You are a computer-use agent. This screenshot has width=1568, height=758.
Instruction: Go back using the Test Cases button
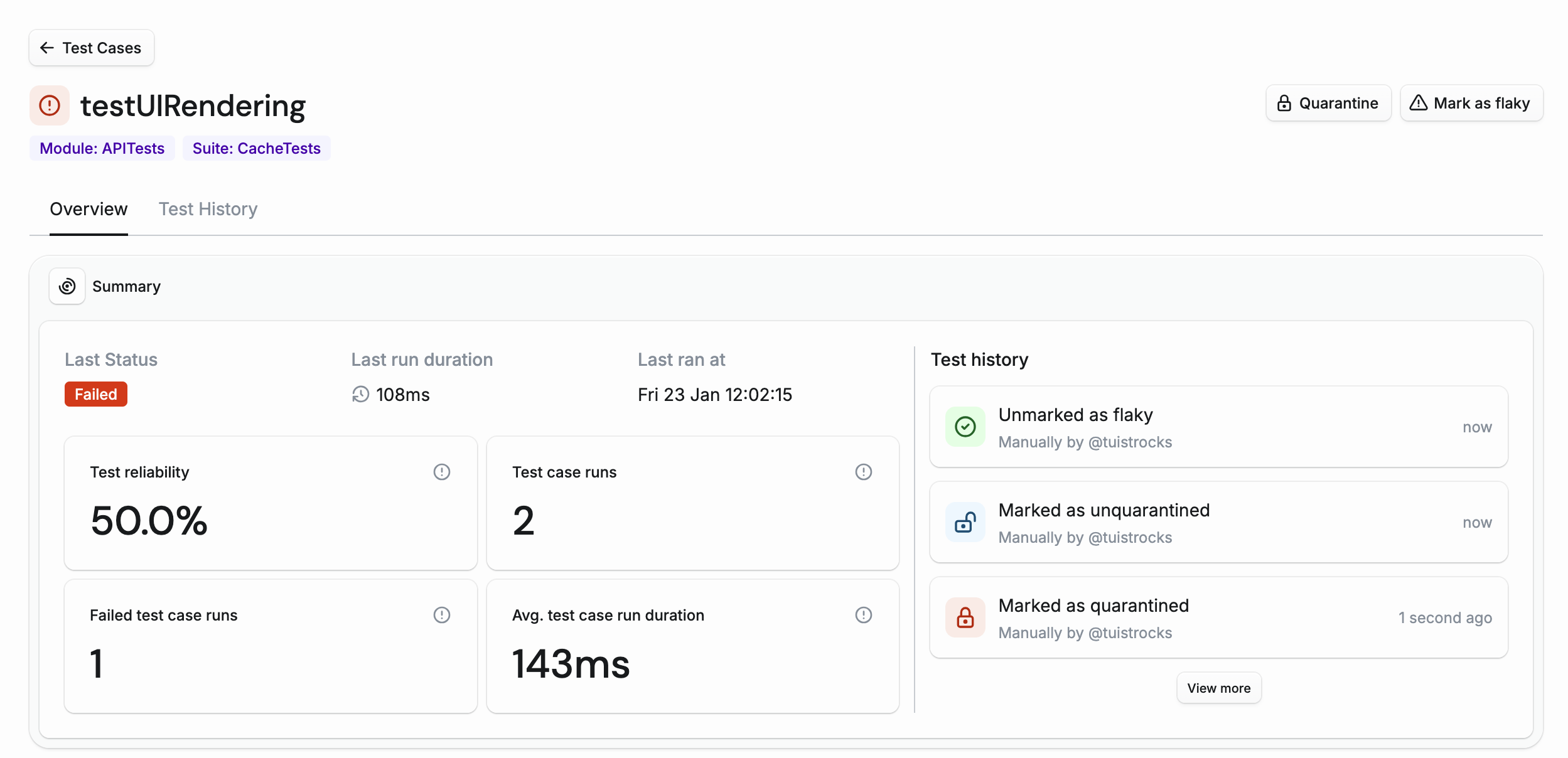91,48
